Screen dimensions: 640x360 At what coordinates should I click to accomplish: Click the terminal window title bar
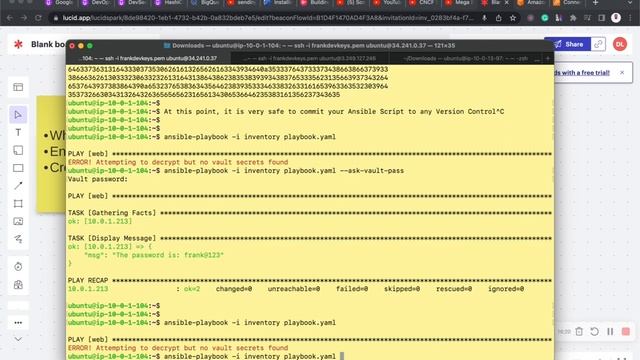point(310,46)
